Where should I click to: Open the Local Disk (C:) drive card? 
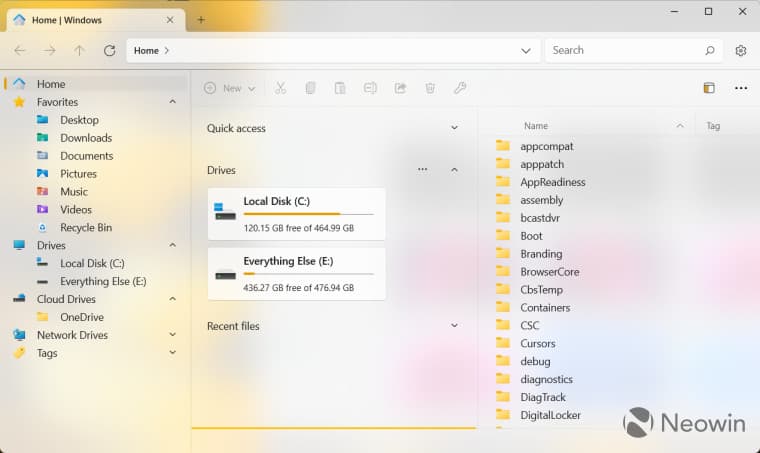click(x=296, y=214)
